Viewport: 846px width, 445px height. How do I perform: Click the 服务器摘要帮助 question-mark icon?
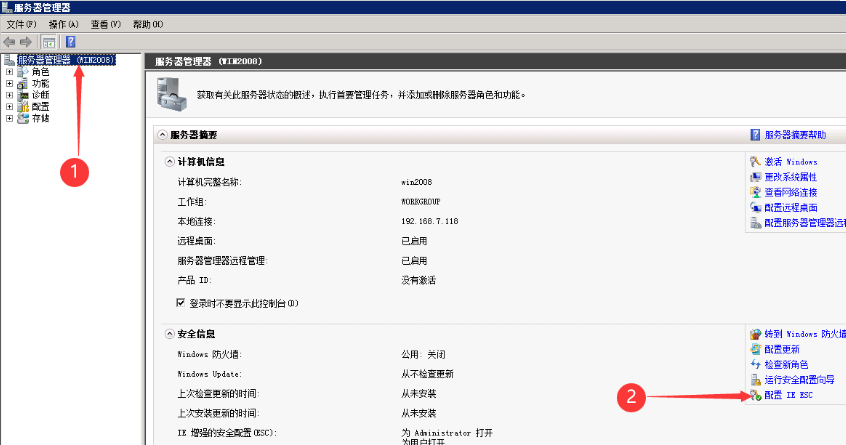pyautogui.click(x=755, y=135)
